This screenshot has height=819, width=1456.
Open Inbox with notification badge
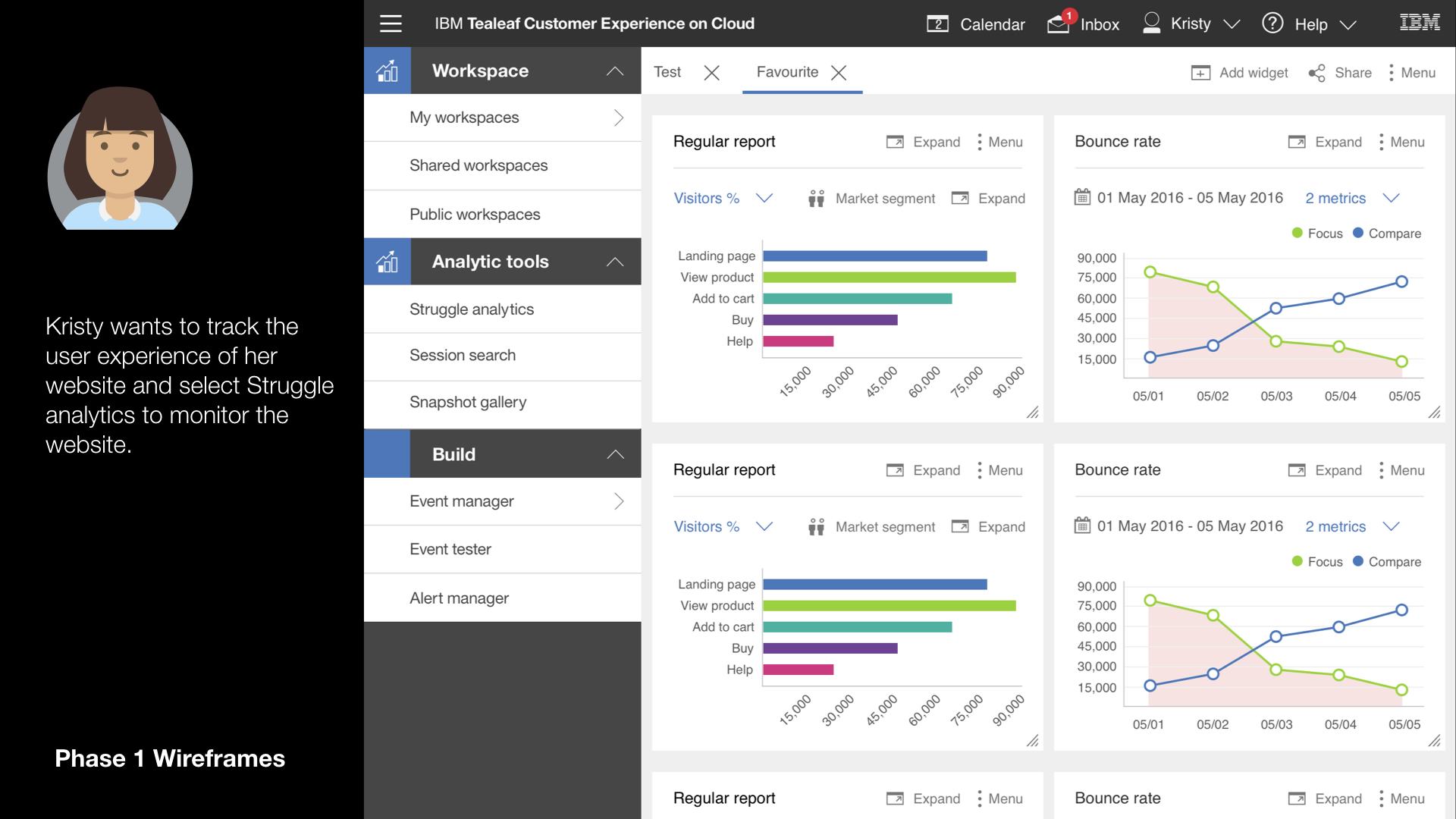(1059, 24)
